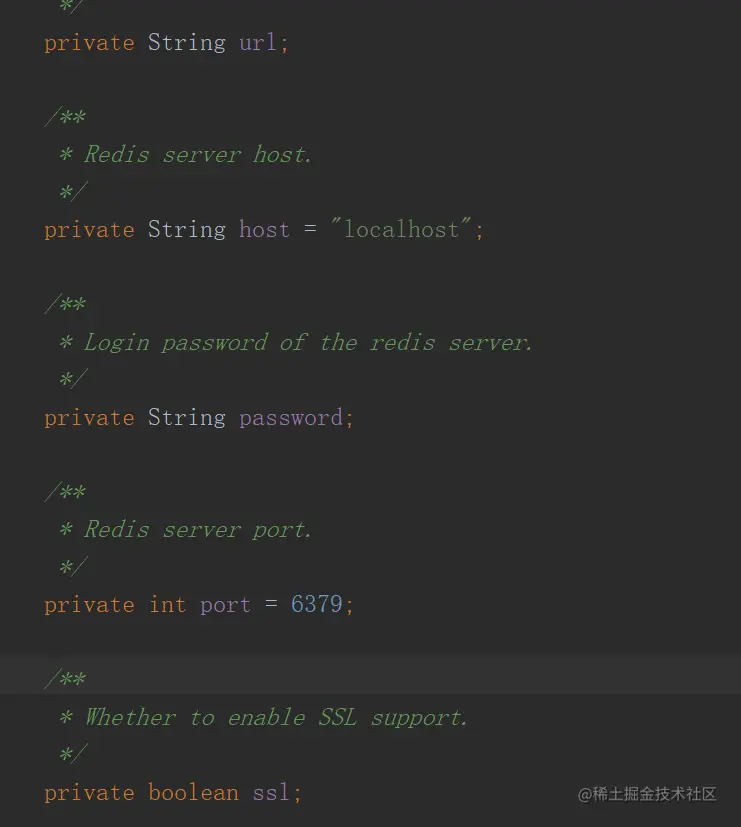Click the url field name
Screen dimensions: 741x827
click(260, 43)
